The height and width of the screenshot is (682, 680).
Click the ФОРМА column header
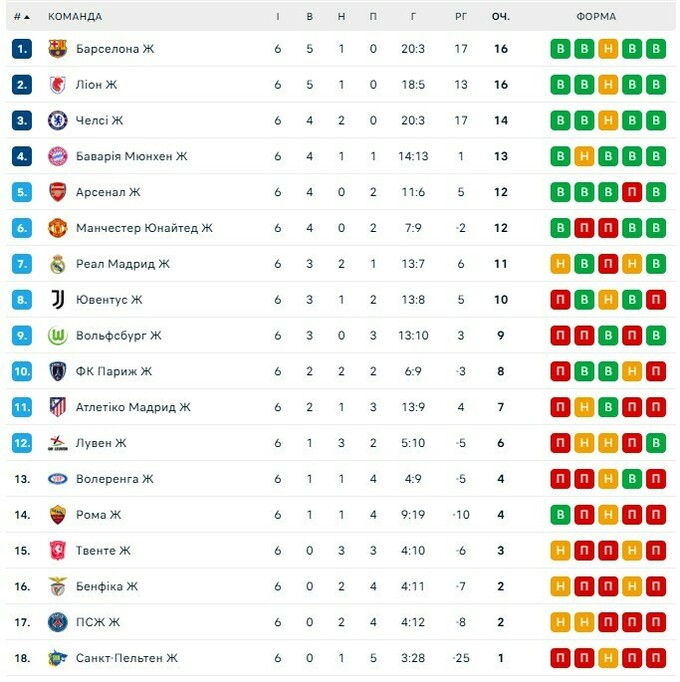click(x=596, y=17)
